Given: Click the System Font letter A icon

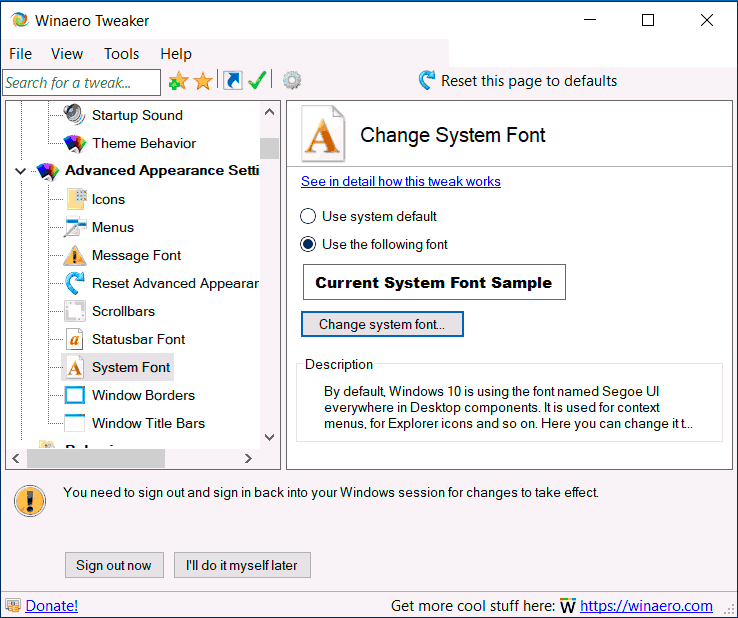Looking at the screenshot, I should (75, 367).
